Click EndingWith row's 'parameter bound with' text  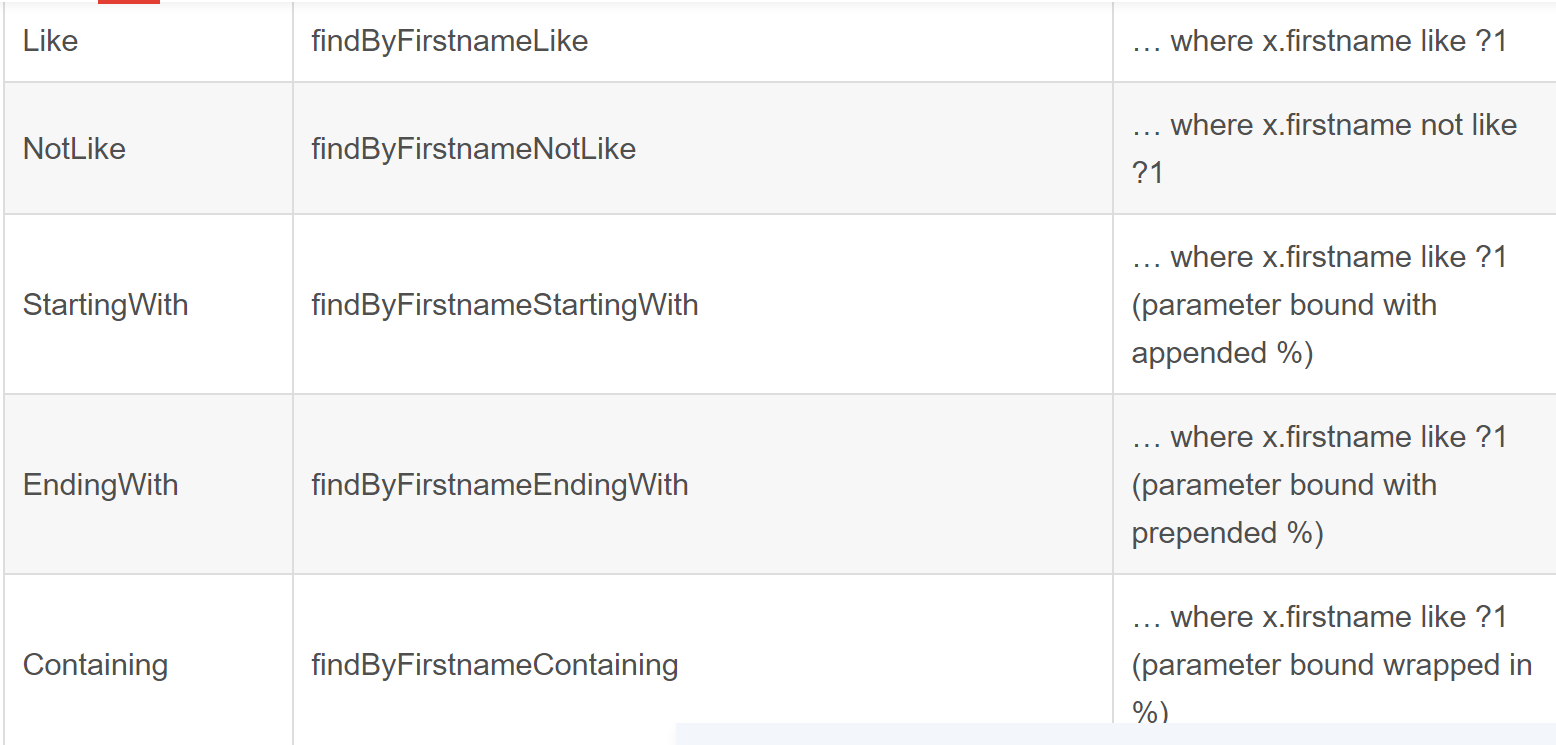(x=1284, y=485)
